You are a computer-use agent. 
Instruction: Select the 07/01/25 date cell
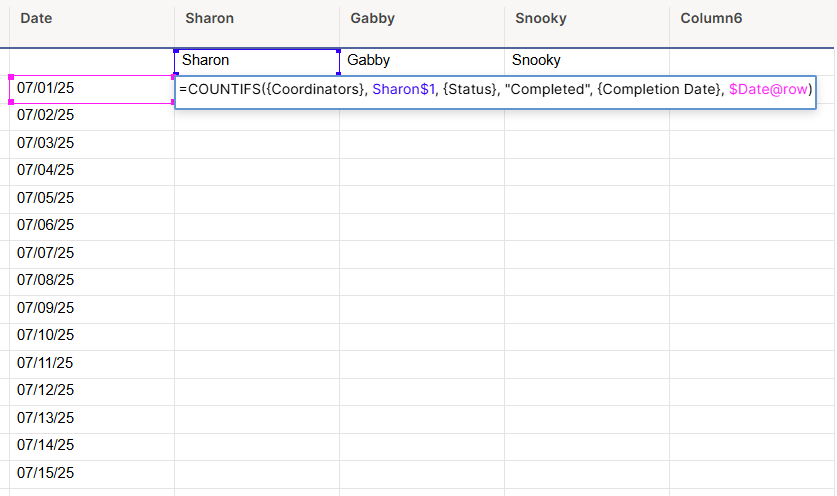coord(92,89)
